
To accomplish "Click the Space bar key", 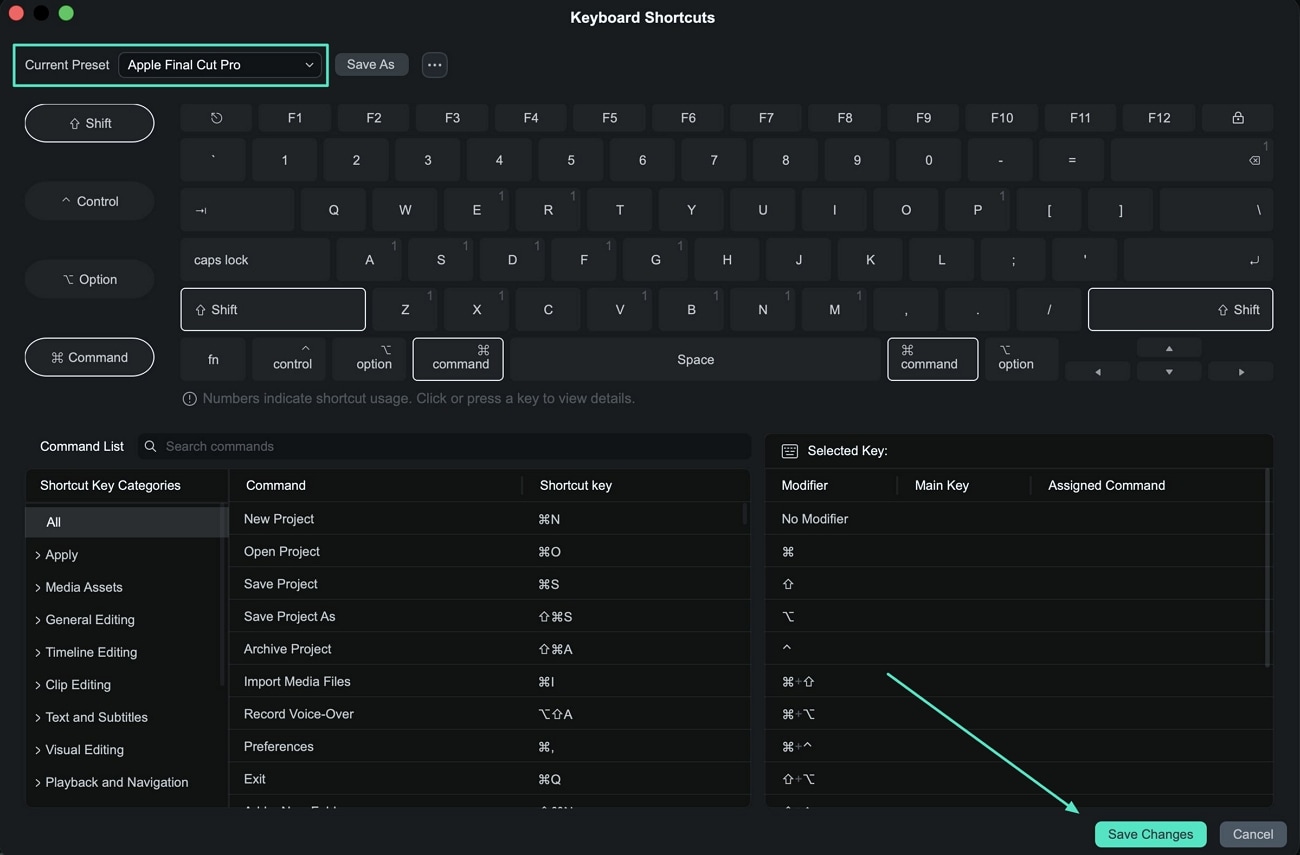I will point(695,360).
